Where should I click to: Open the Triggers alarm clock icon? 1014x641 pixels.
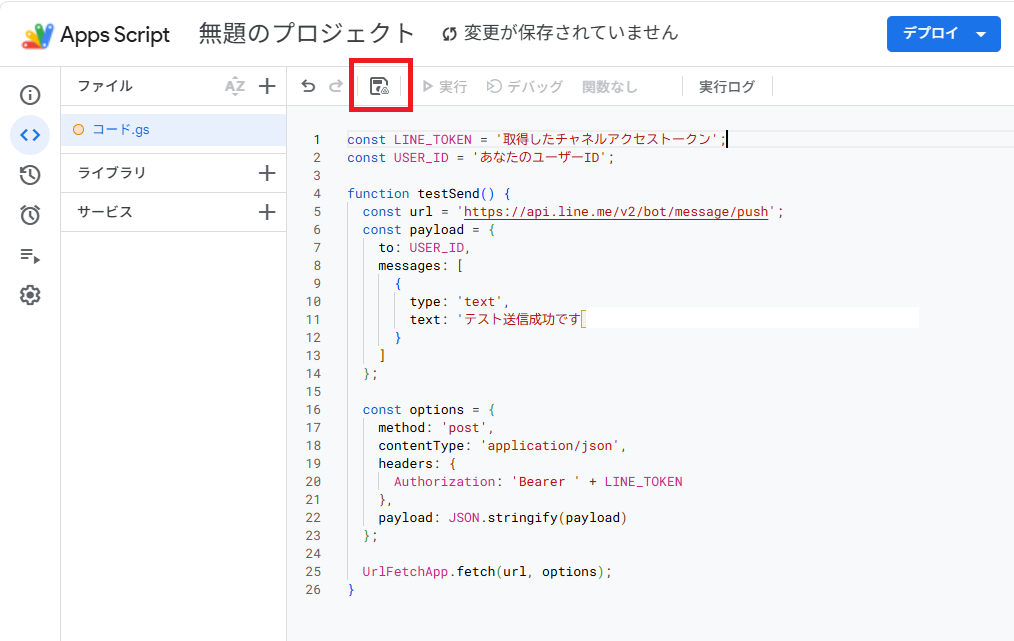(30, 215)
